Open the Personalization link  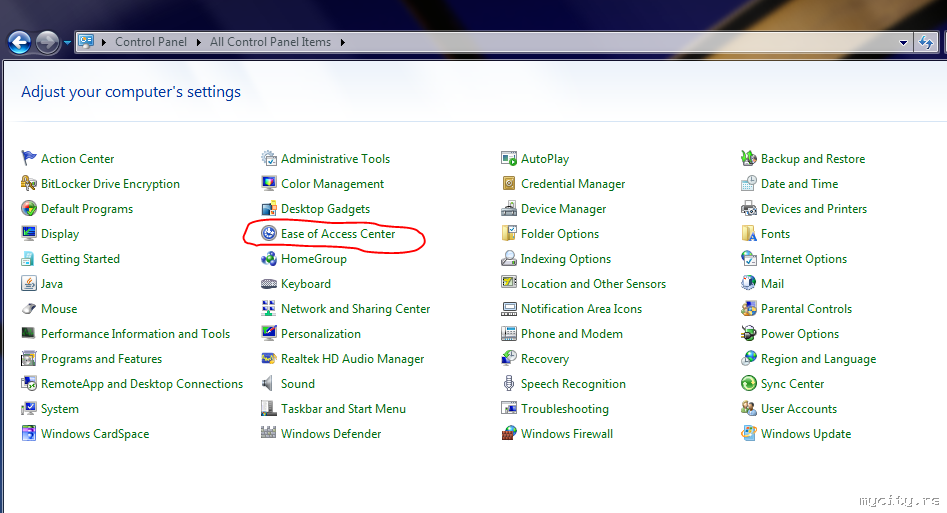pyautogui.click(x=321, y=334)
